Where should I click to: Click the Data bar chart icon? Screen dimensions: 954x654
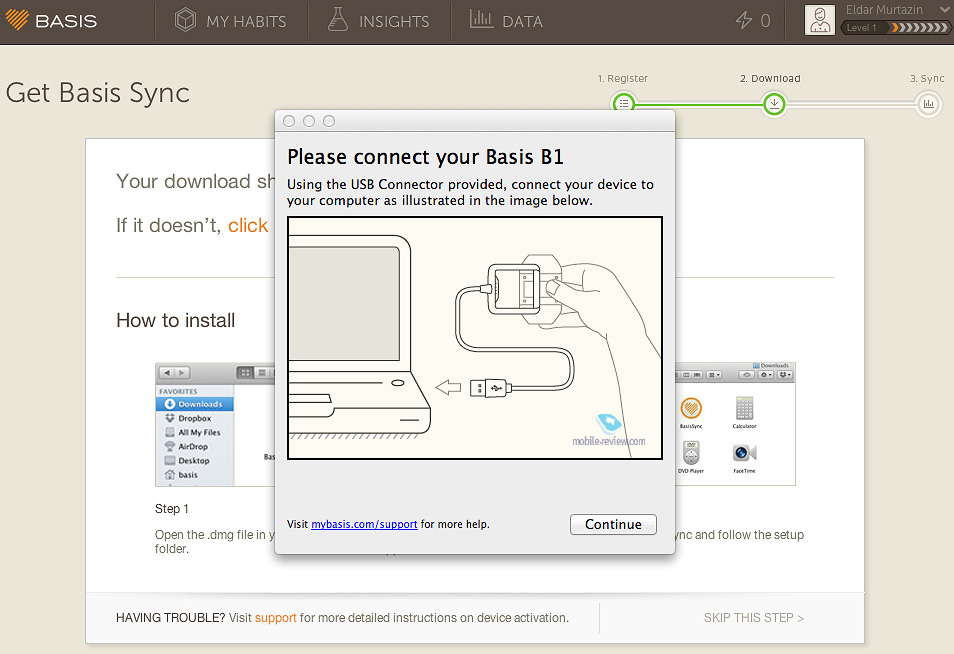(481, 19)
